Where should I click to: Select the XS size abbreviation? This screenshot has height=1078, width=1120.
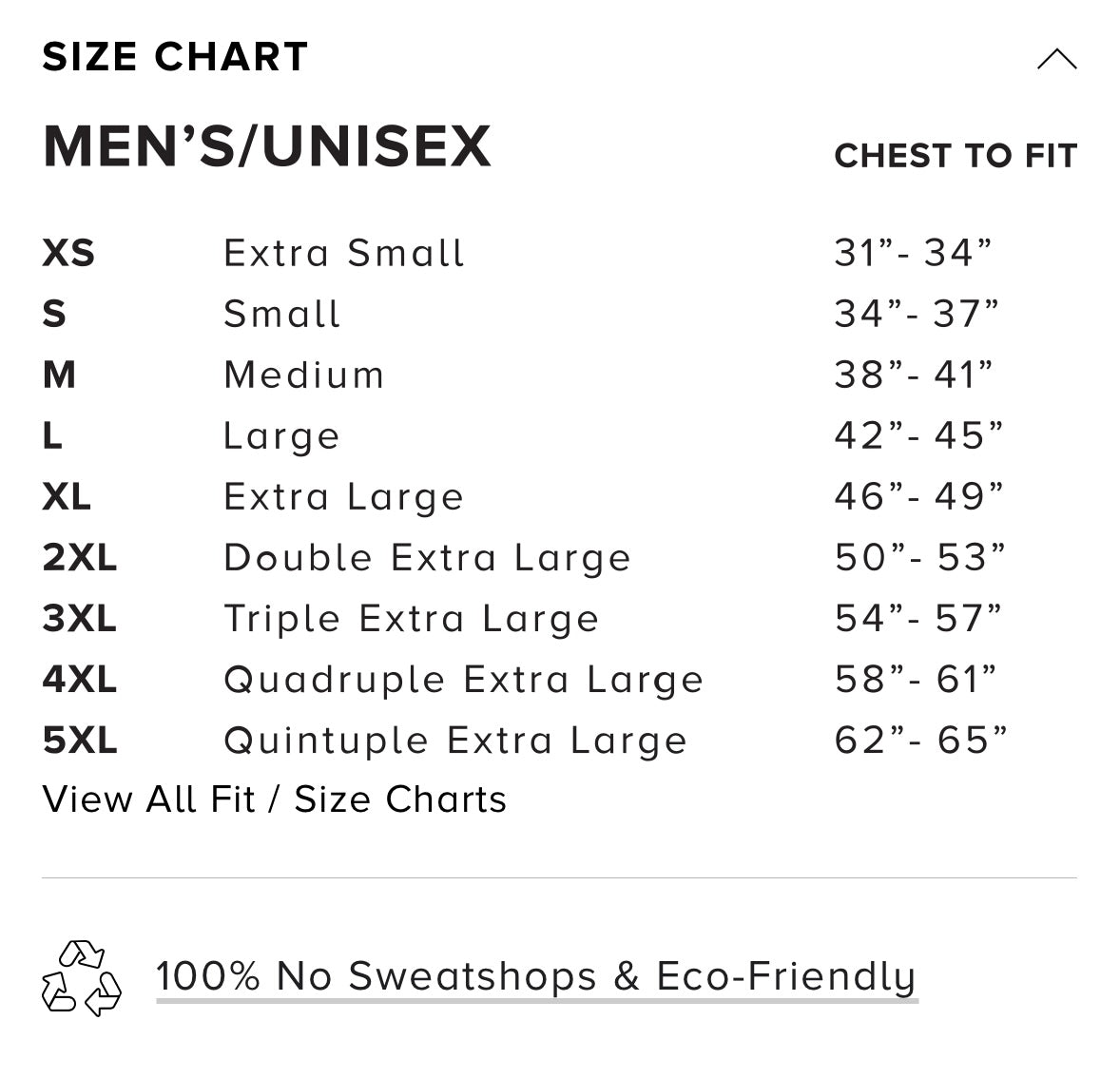point(68,253)
